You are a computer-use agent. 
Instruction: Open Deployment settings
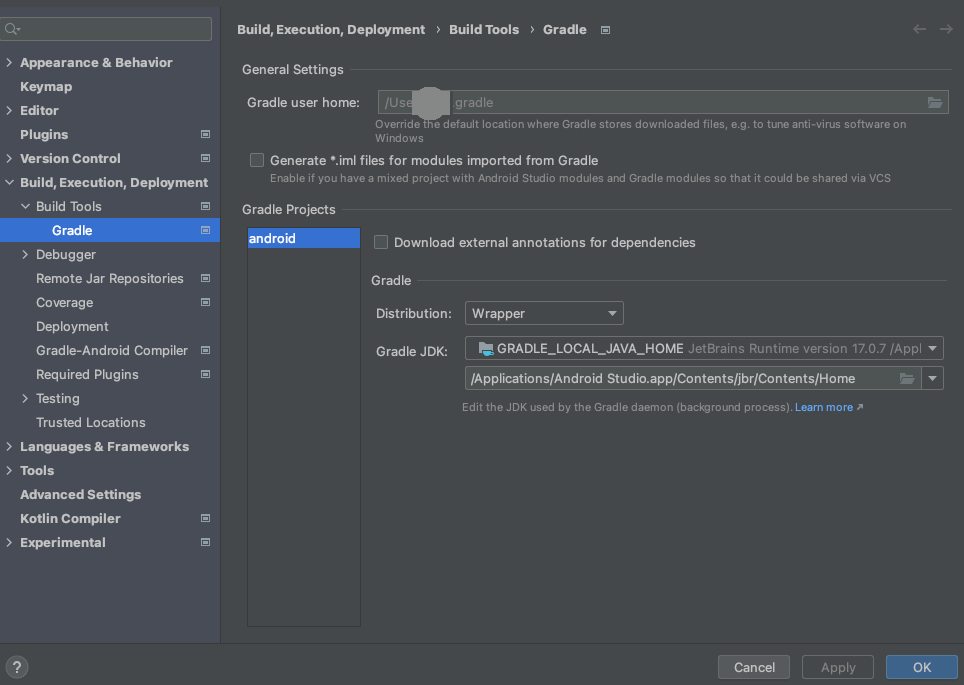[72, 327]
